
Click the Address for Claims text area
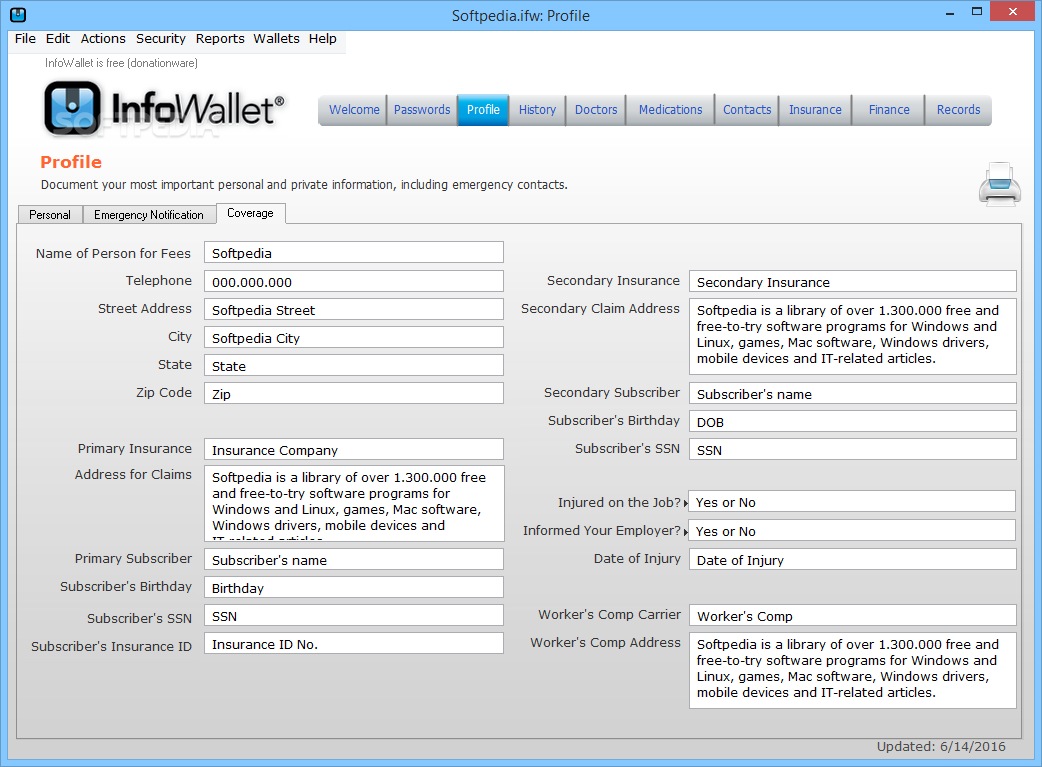click(354, 504)
